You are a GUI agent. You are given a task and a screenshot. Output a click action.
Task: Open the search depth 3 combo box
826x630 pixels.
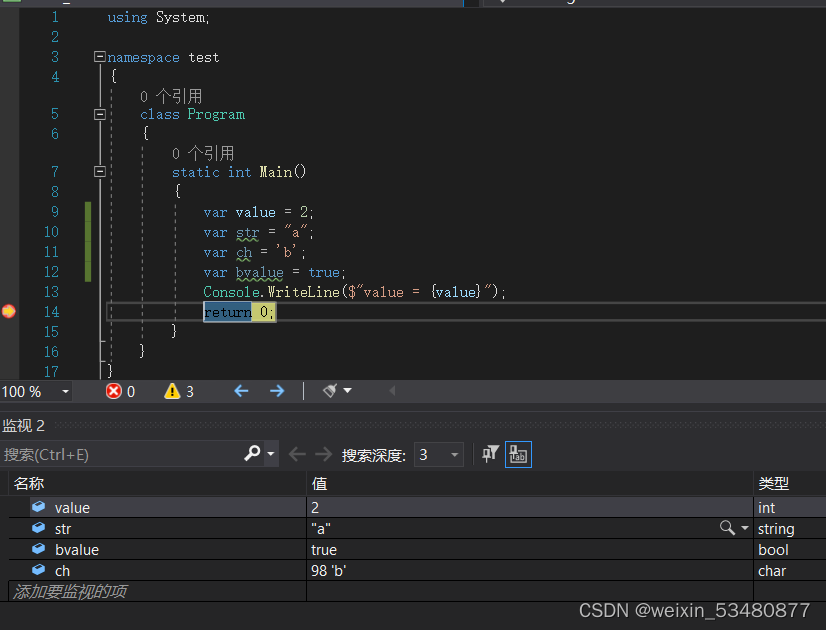(x=439, y=454)
